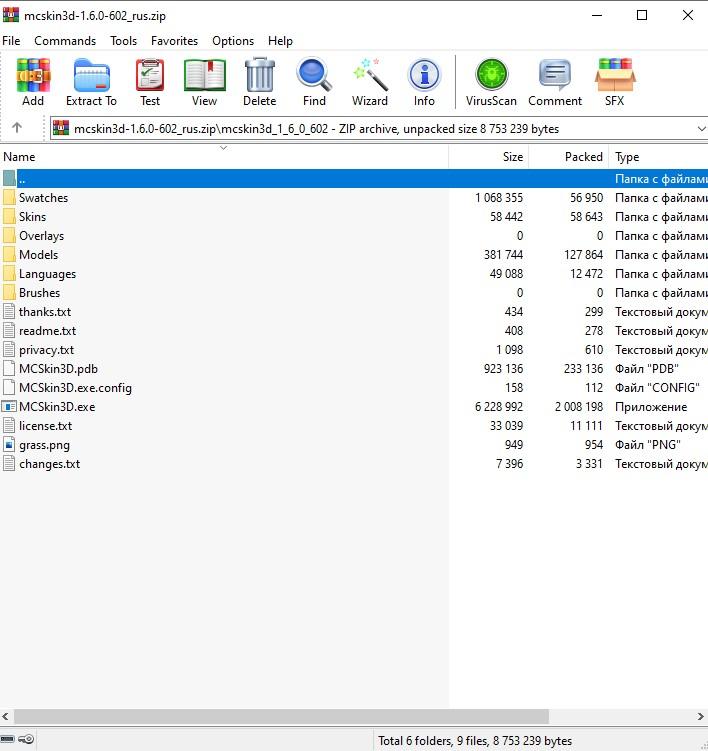Sort by the Name column header

click(224, 157)
